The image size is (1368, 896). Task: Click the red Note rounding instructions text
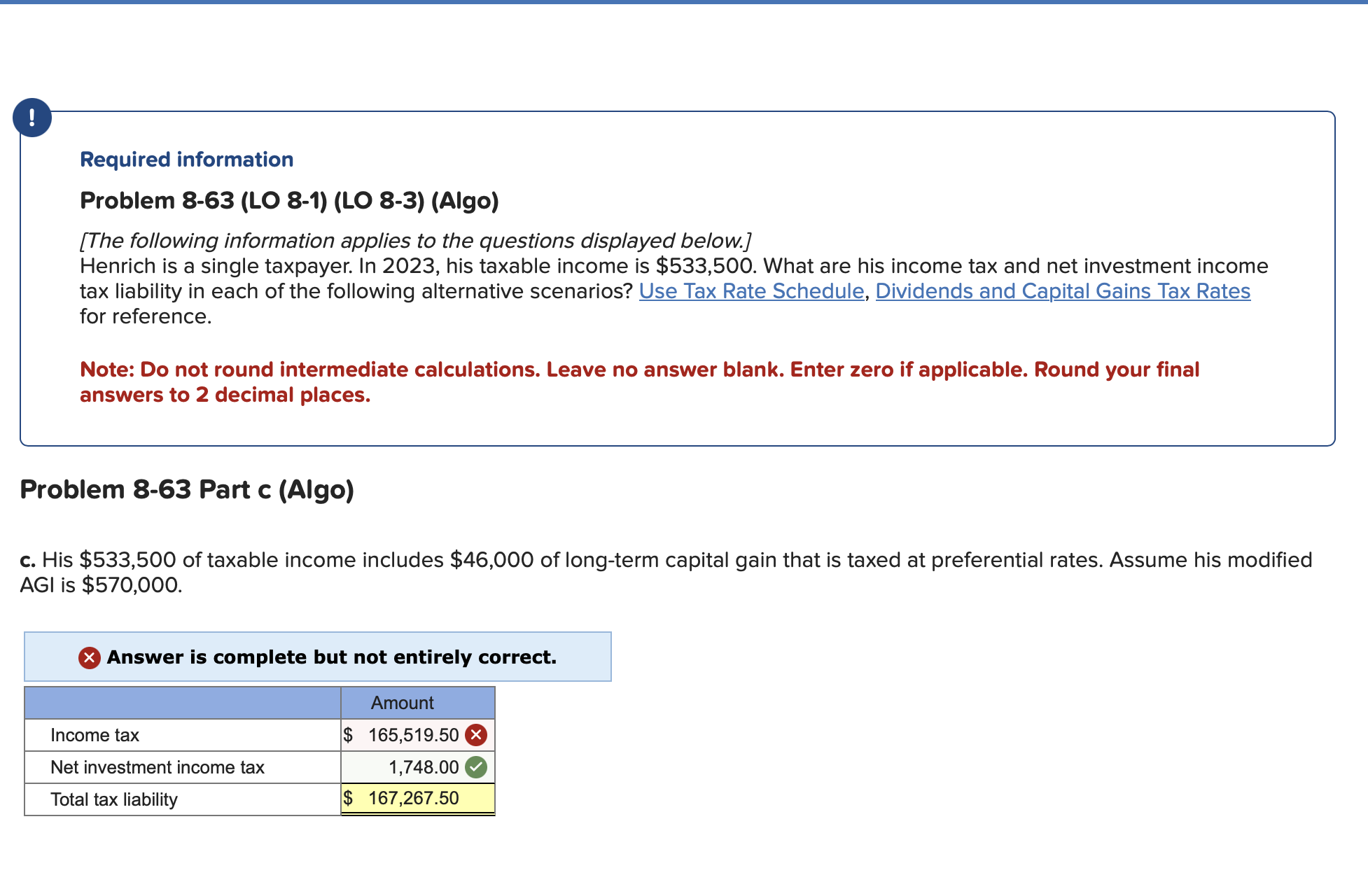638,382
